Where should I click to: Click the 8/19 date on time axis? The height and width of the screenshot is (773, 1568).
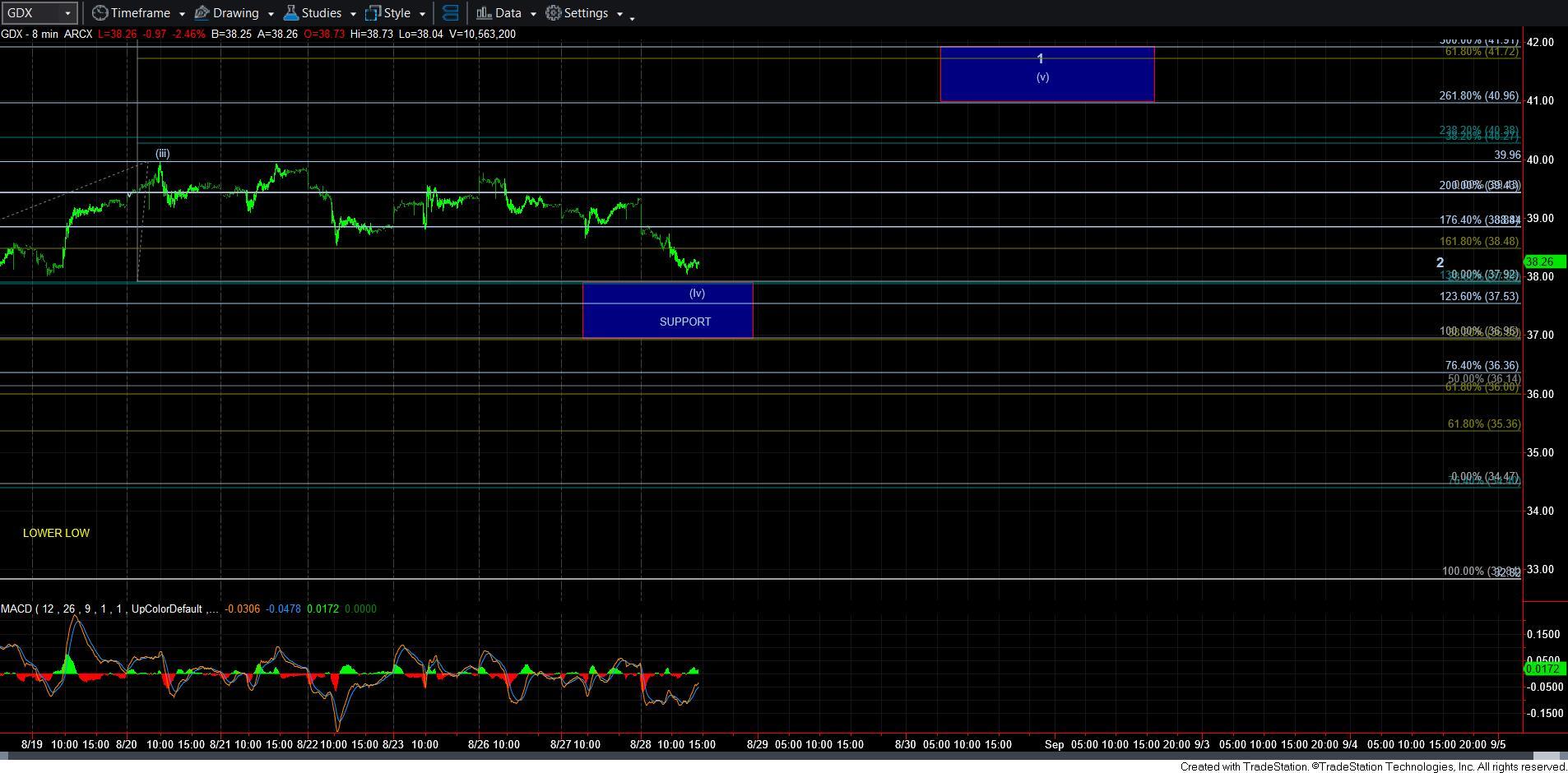(32, 744)
